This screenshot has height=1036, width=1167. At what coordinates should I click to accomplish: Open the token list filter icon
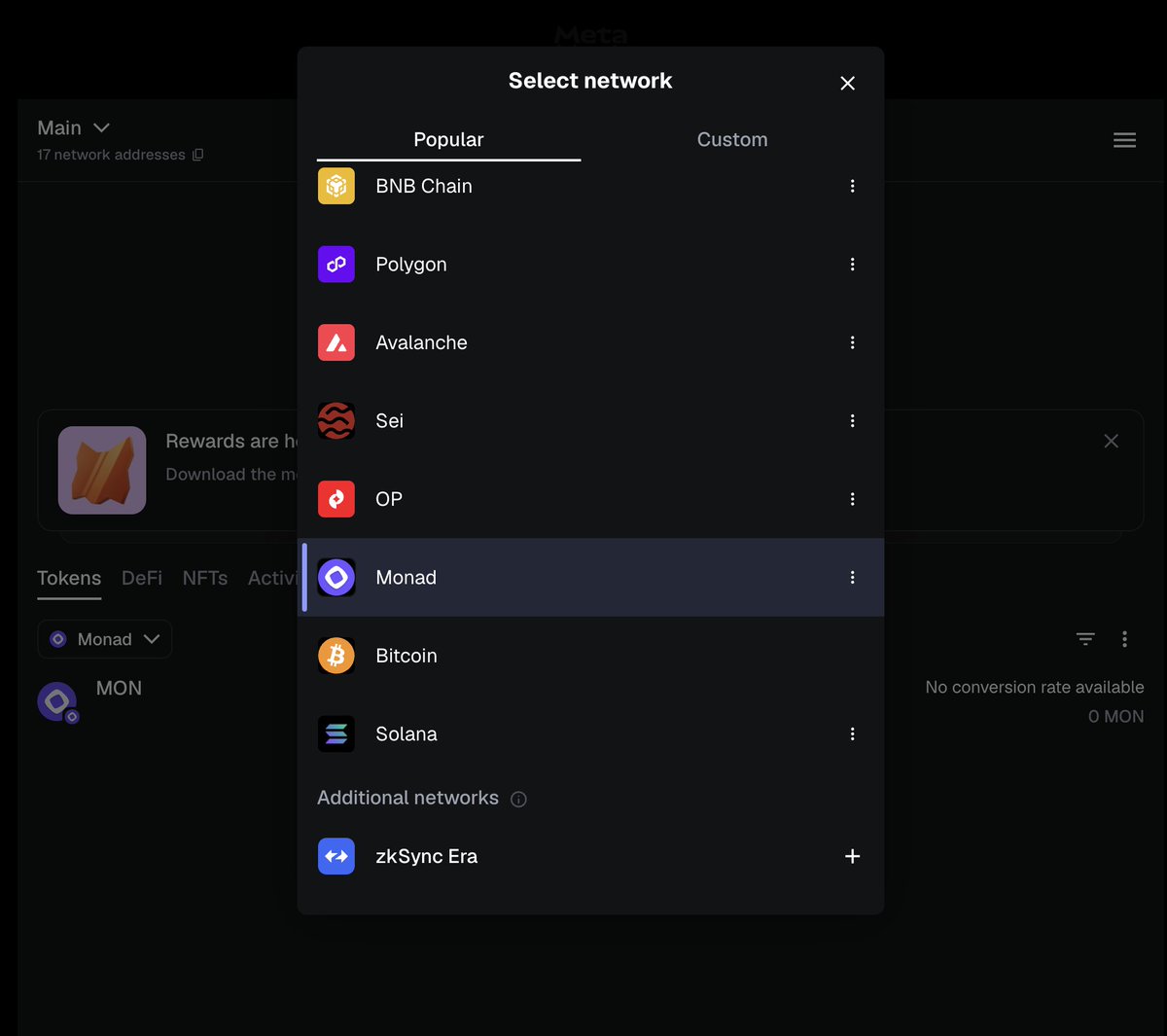click(x=1085, y=639)
